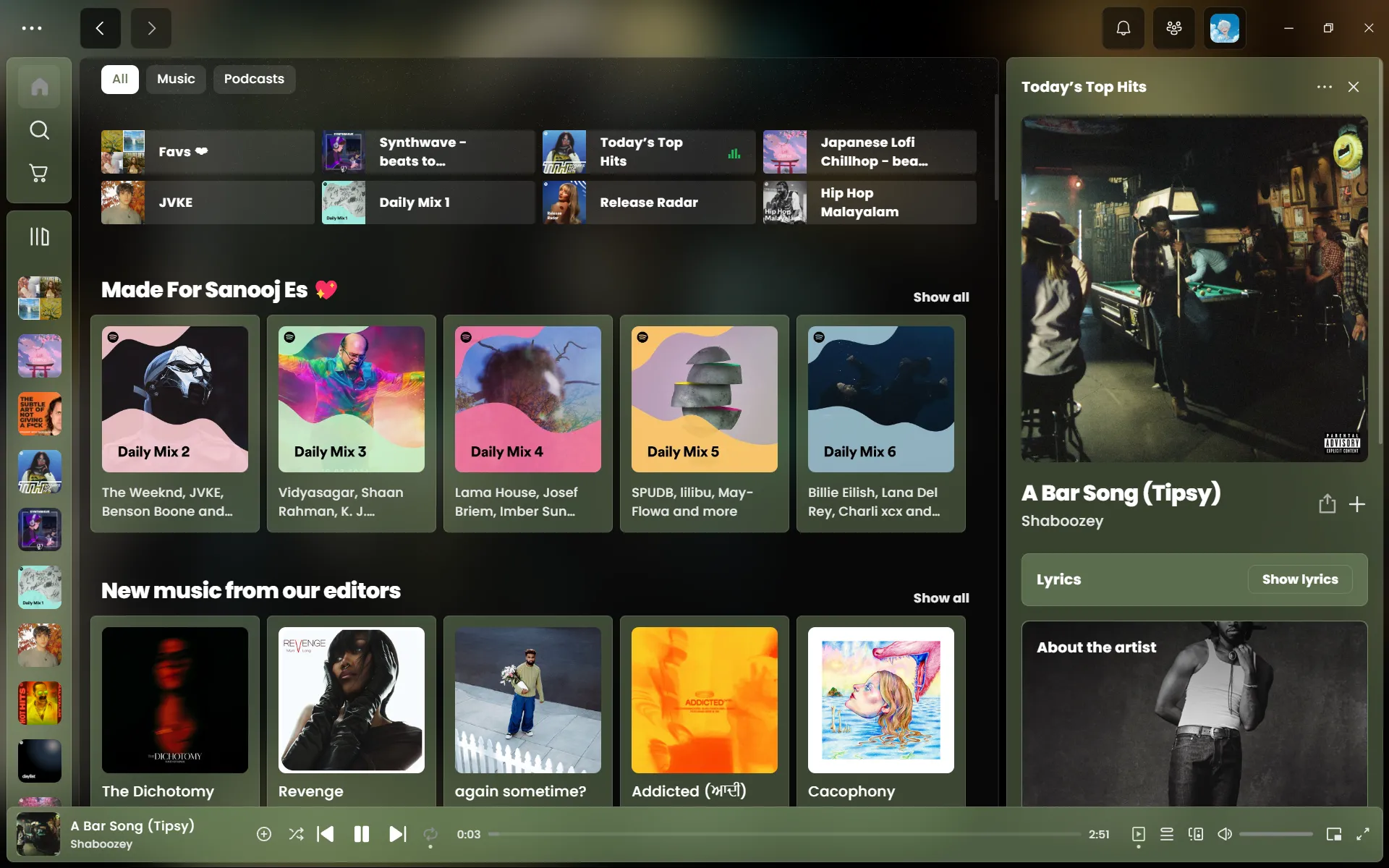Go to the Home sidebar icon
1389x868 pixels.
point(39,87)
